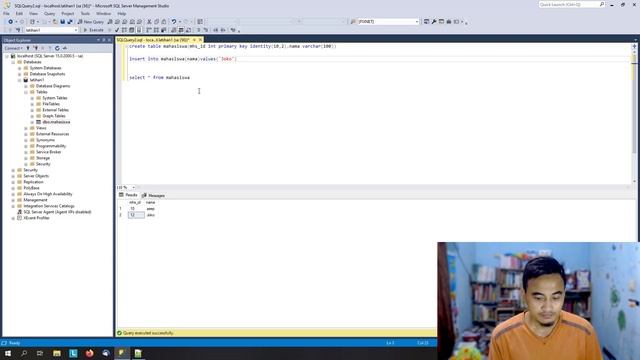Open the File menu

point(6,13)
